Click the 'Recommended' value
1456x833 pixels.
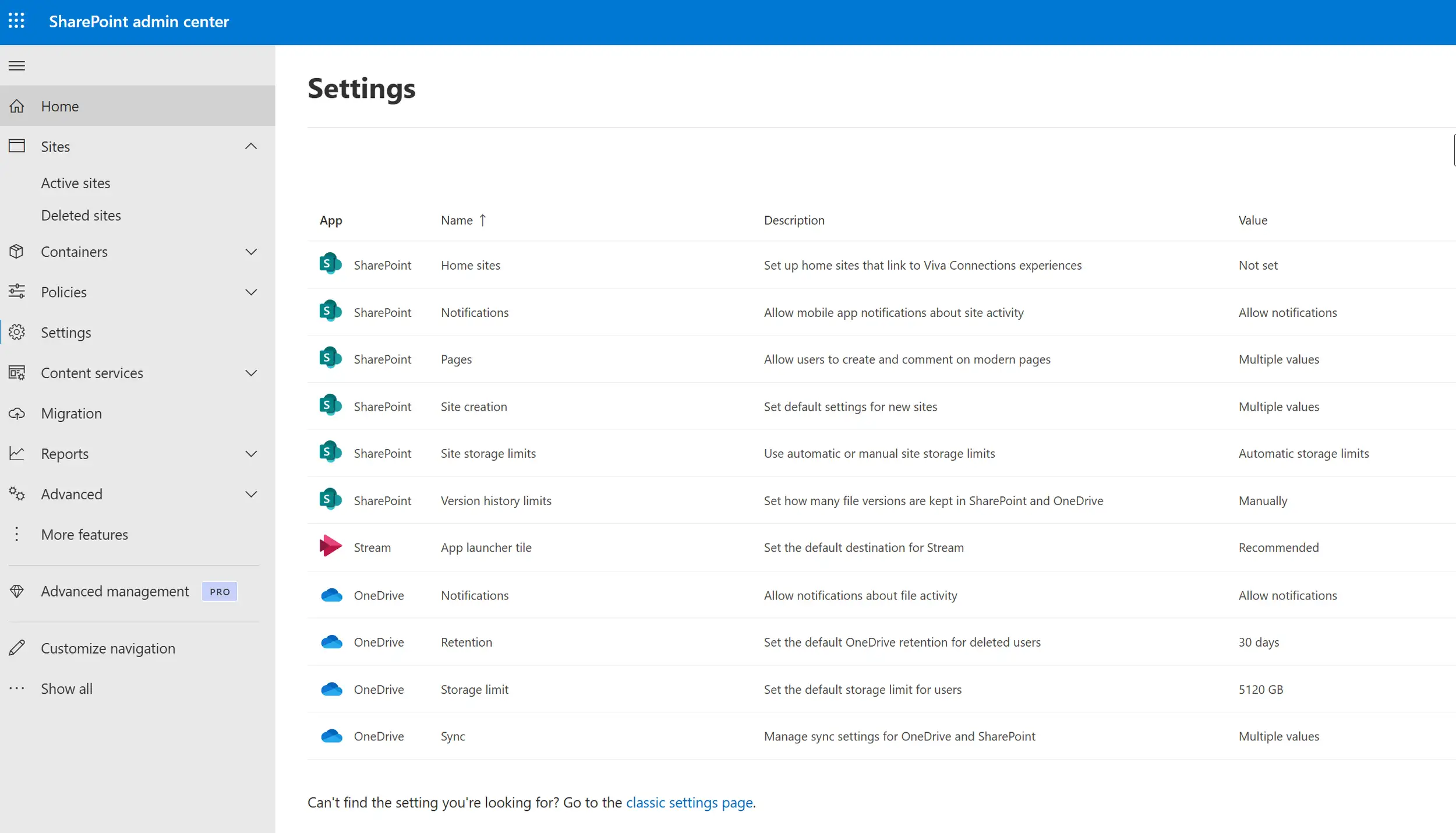tap(1278, 548)
